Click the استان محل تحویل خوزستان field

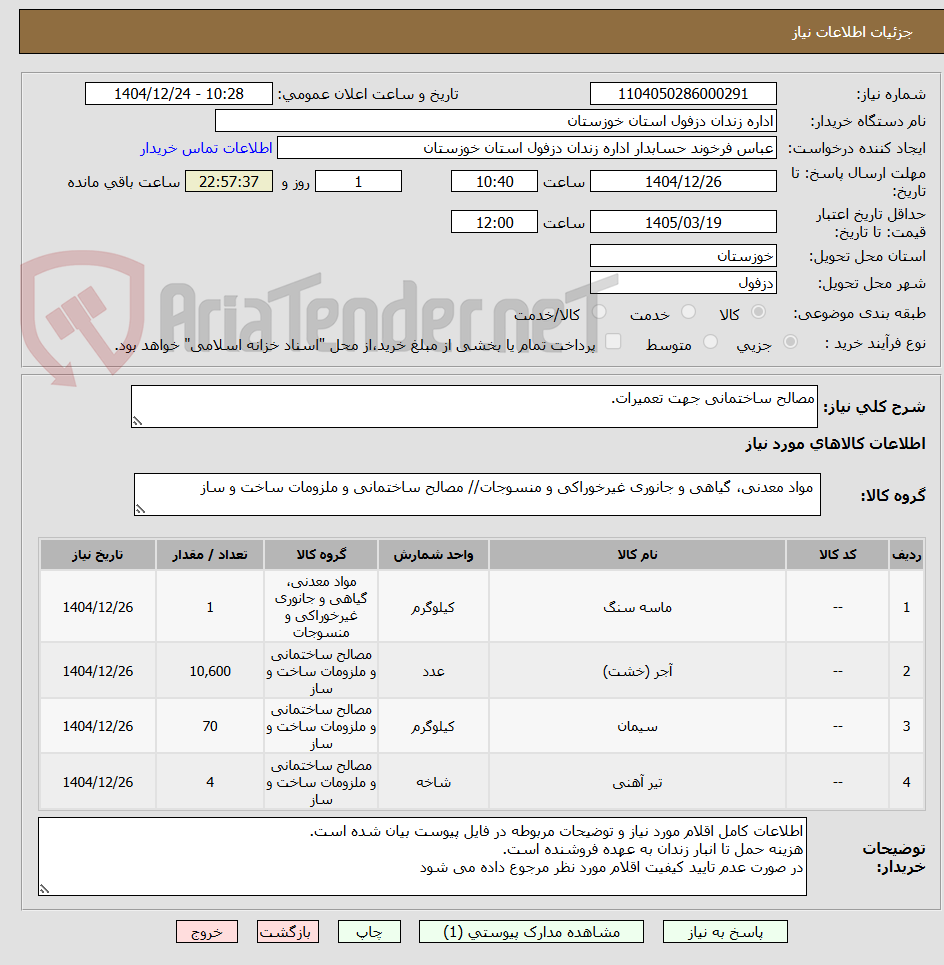[683, 256]
